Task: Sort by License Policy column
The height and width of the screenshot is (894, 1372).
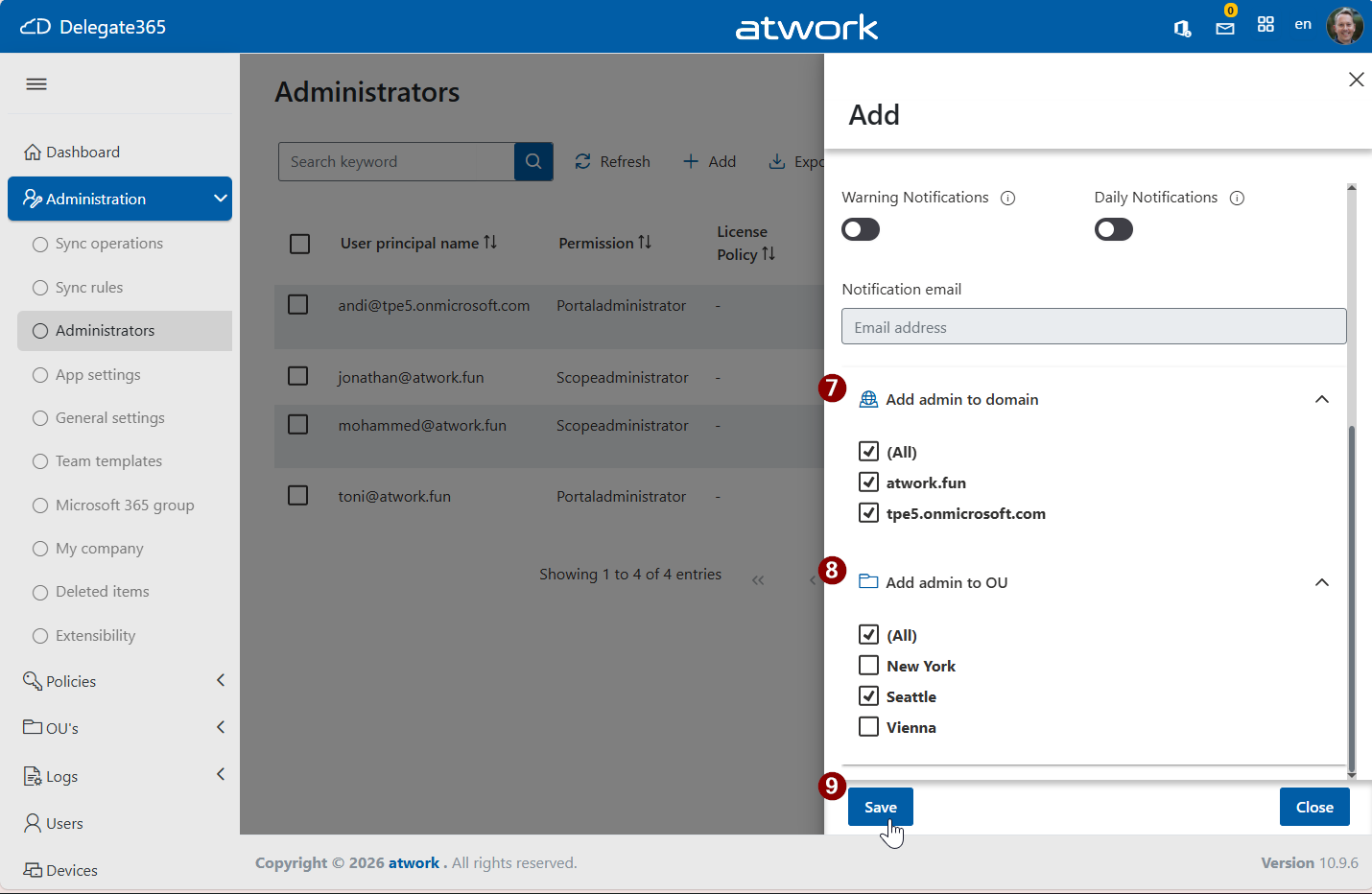Action: pos(745,243)
